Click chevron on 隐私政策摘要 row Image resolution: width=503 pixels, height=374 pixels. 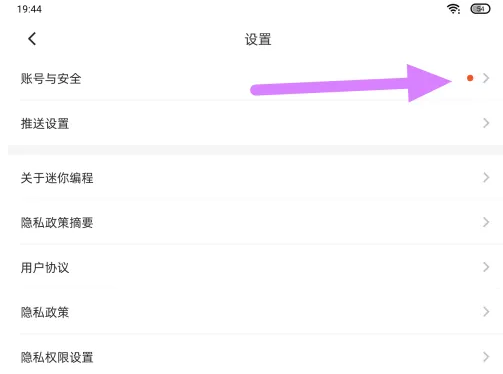(486, 222)
